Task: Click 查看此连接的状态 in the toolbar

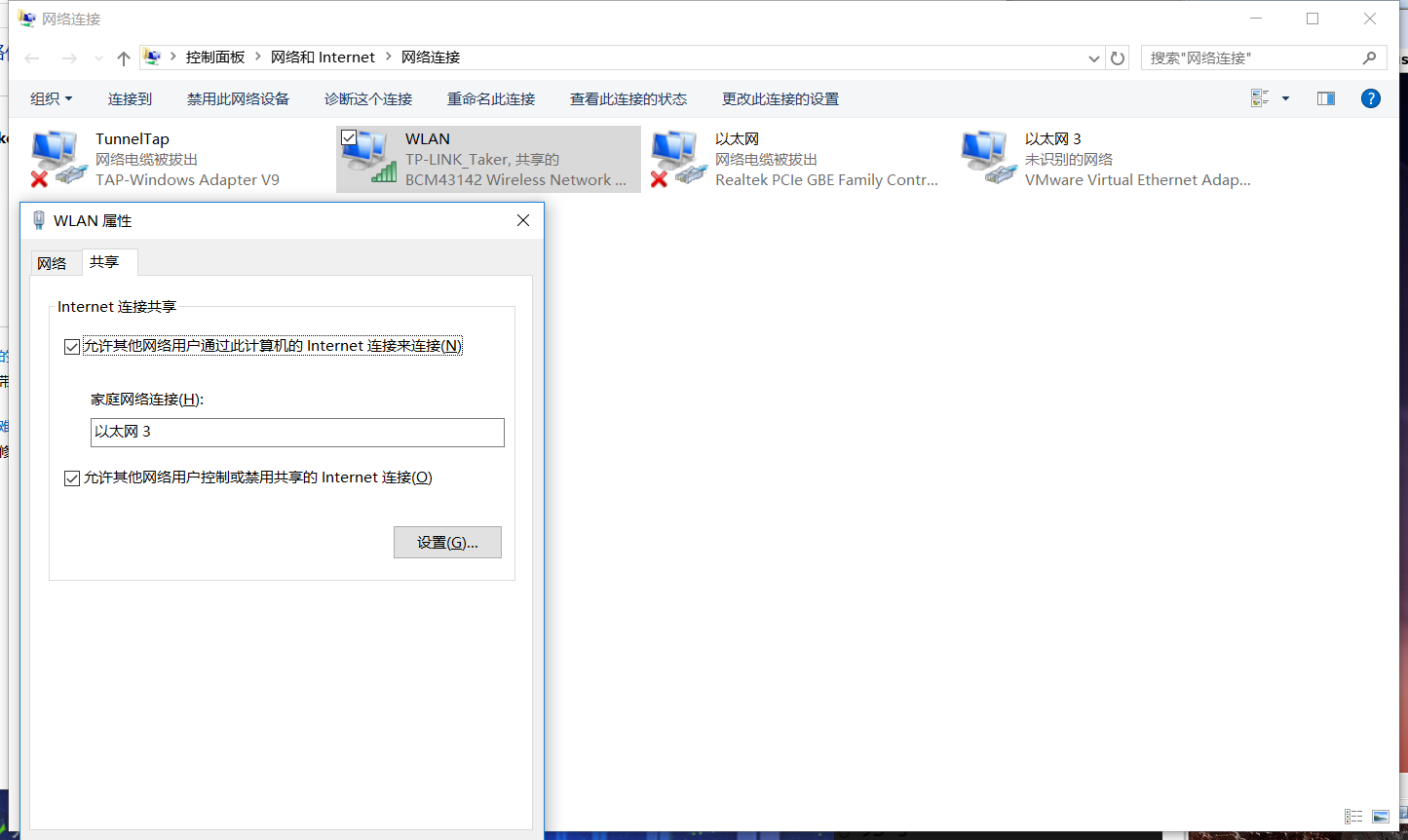Action: pyautogui.click(x=628, y=98)
